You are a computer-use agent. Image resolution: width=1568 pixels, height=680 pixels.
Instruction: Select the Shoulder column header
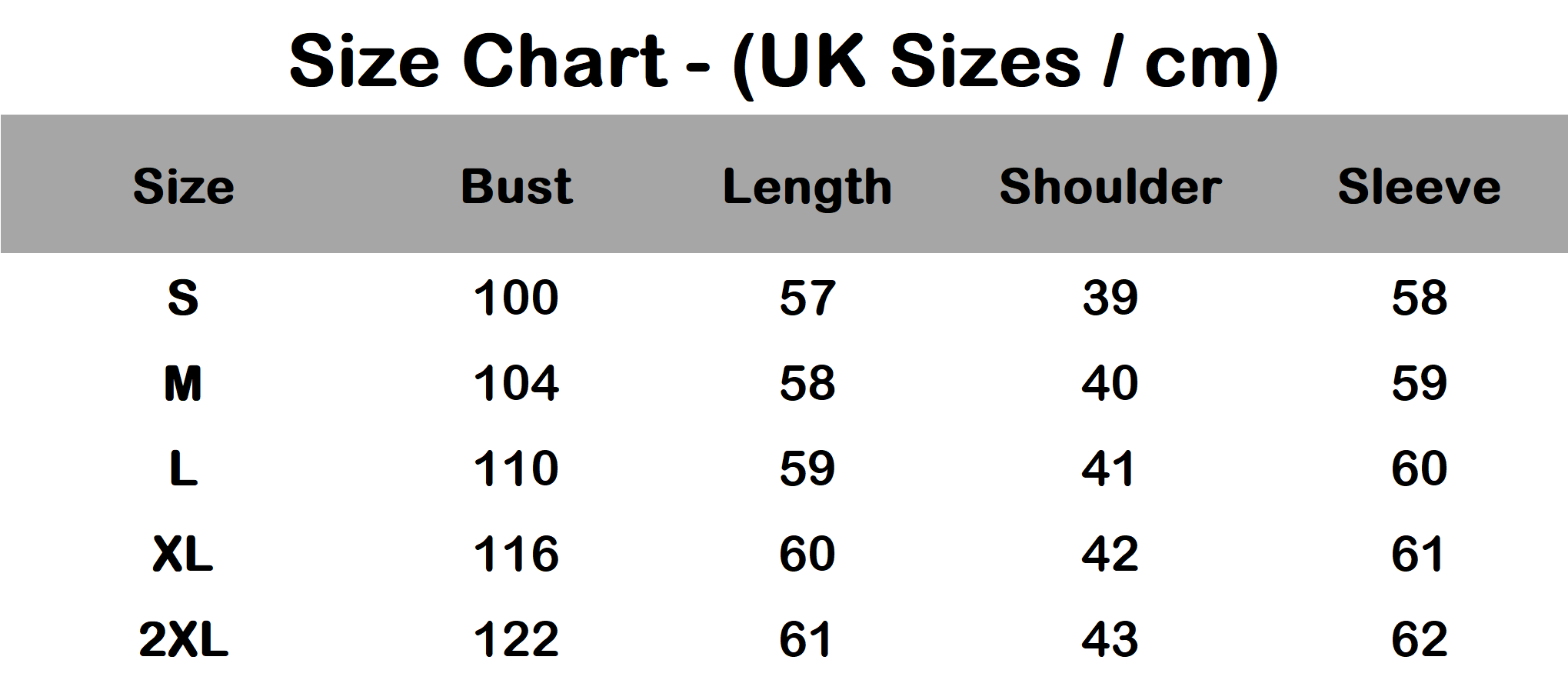[x=1110, y=186]
